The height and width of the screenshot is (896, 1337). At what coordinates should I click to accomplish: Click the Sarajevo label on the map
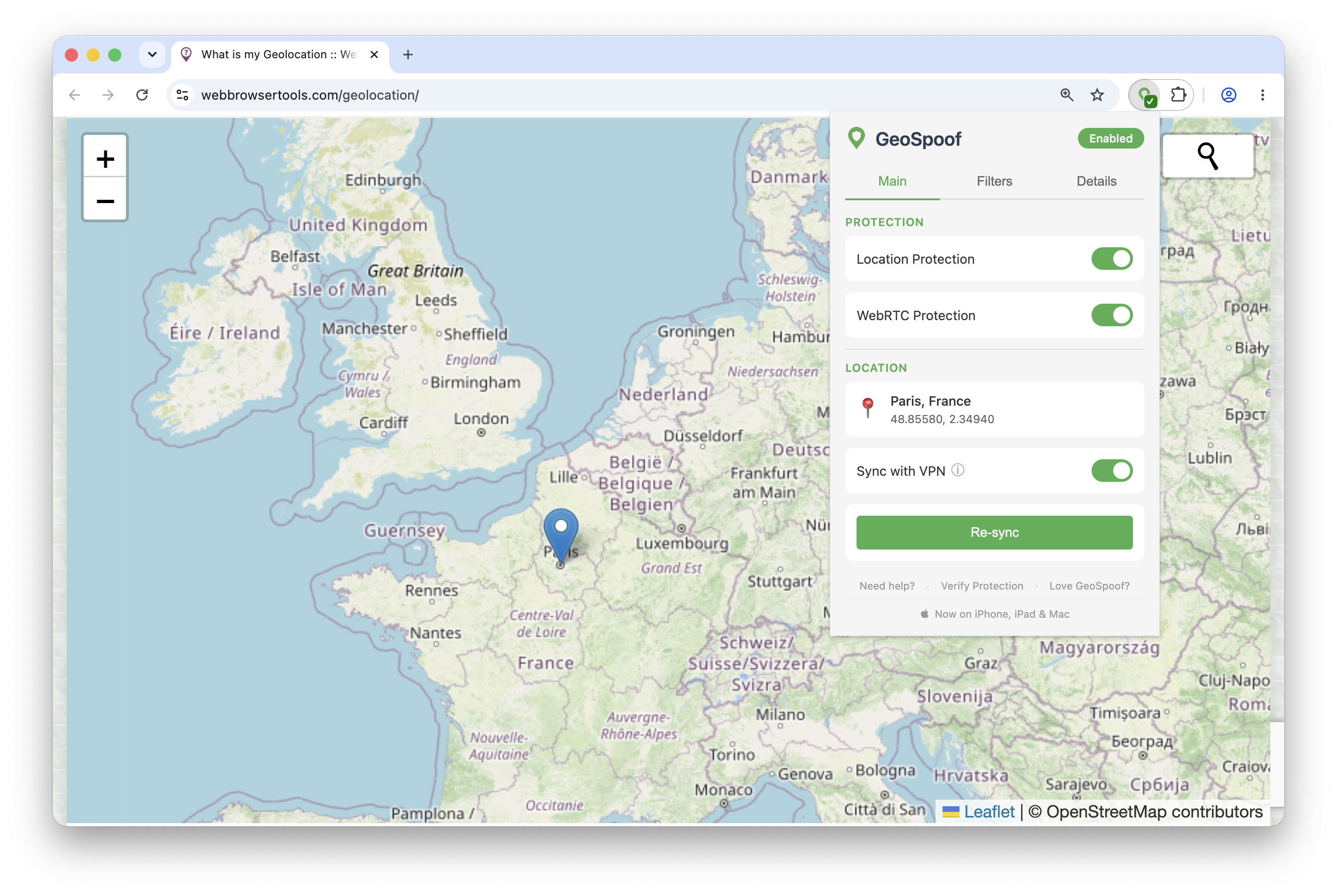click(1077, 785)
